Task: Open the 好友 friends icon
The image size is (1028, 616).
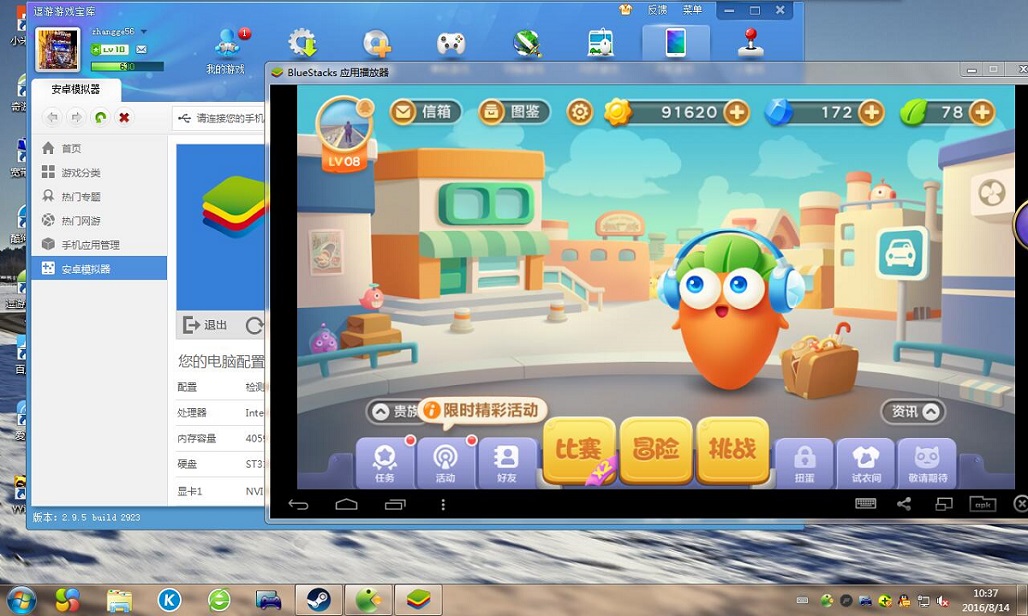Action: point(506,463)
